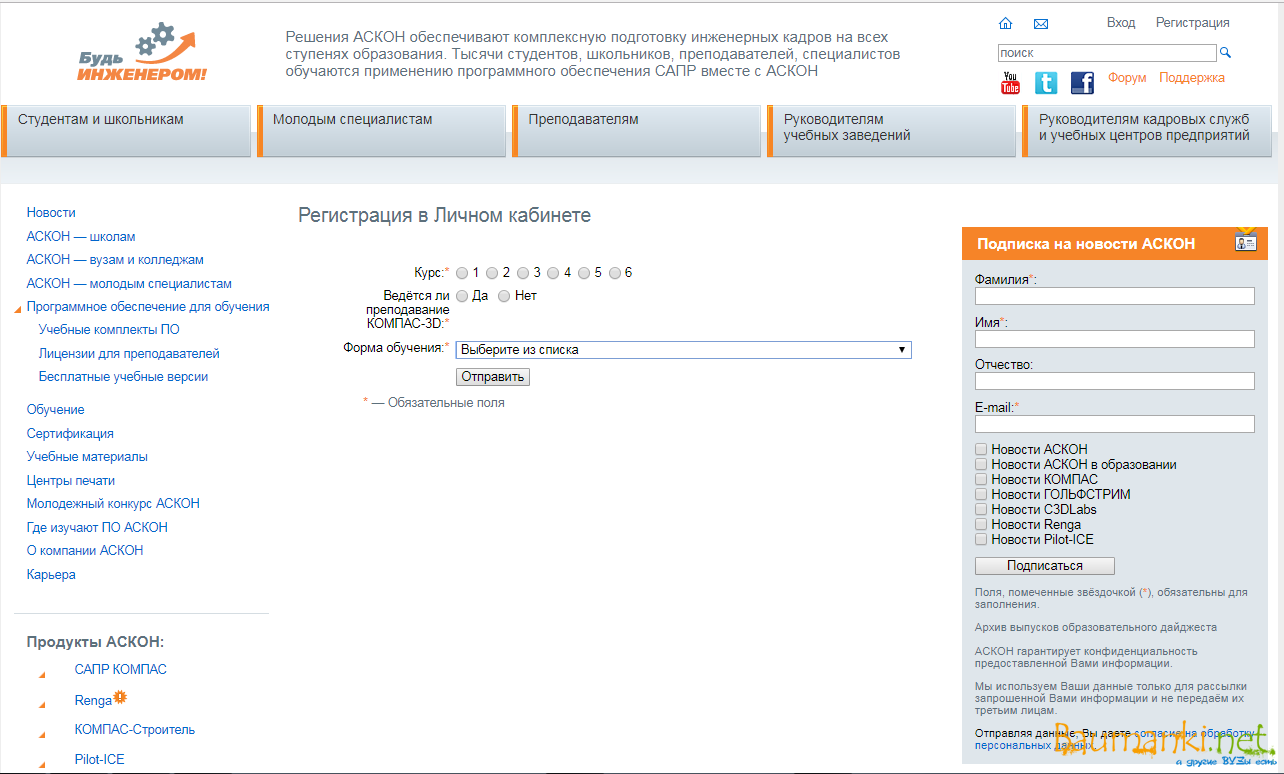Open the Студентам и школьникам tab
This screenshot has height=774, width=1284.
click(x=126, y=131)
